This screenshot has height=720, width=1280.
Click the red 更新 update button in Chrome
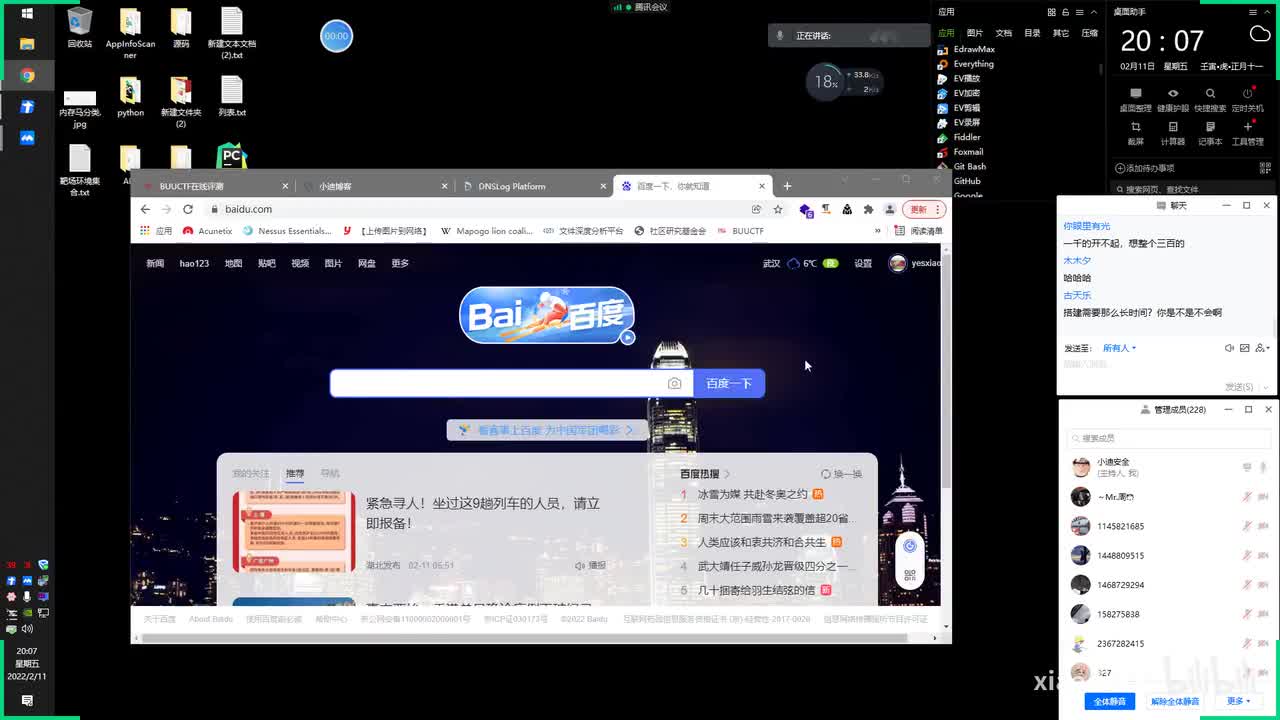tap(923, 209)
